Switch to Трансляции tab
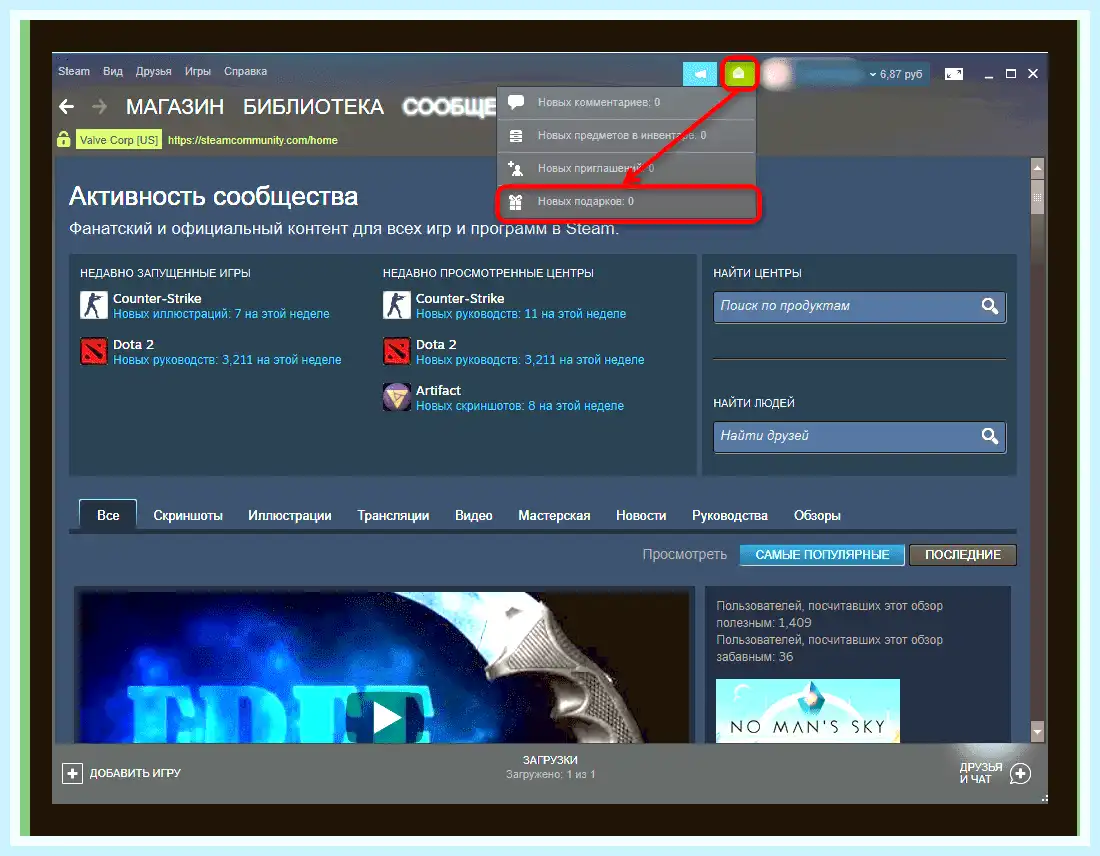1100x856 pixels. [393, 515]
